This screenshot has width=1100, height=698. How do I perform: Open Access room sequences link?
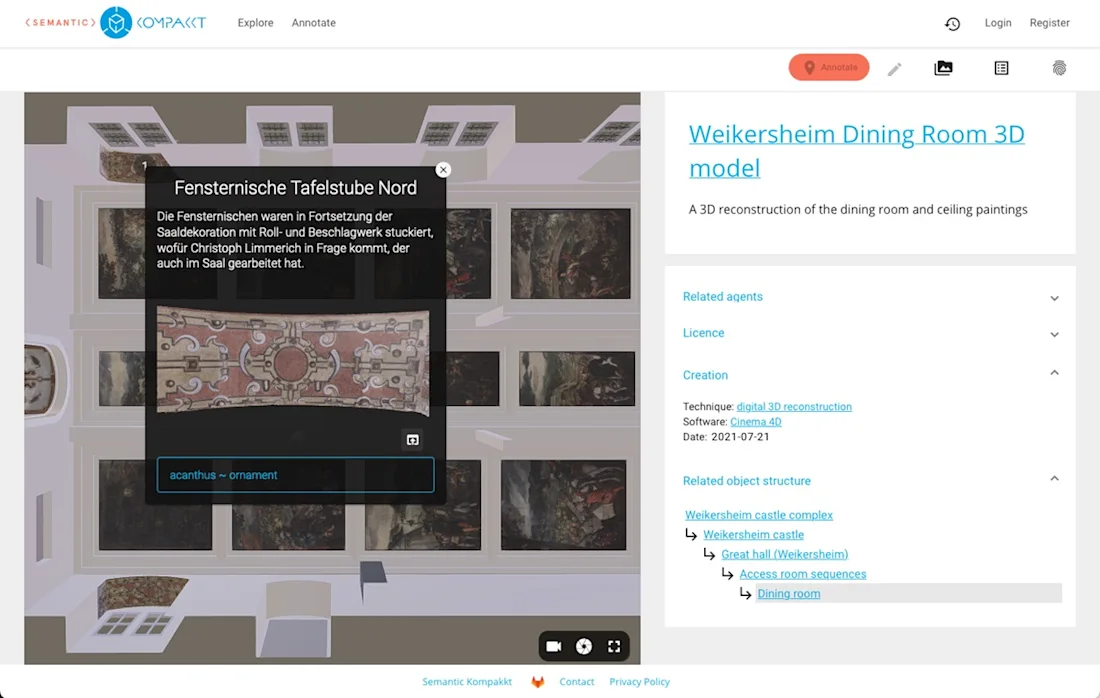coord(803,574)
